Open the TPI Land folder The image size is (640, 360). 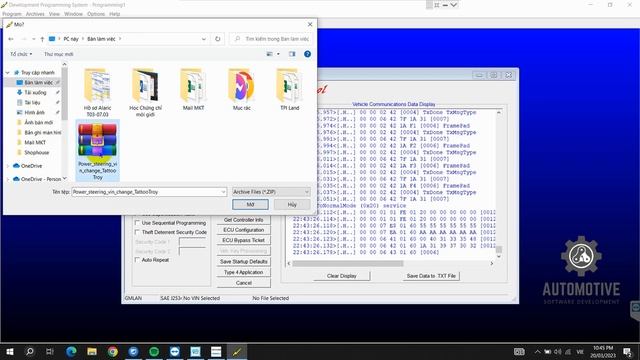point(290,89)
